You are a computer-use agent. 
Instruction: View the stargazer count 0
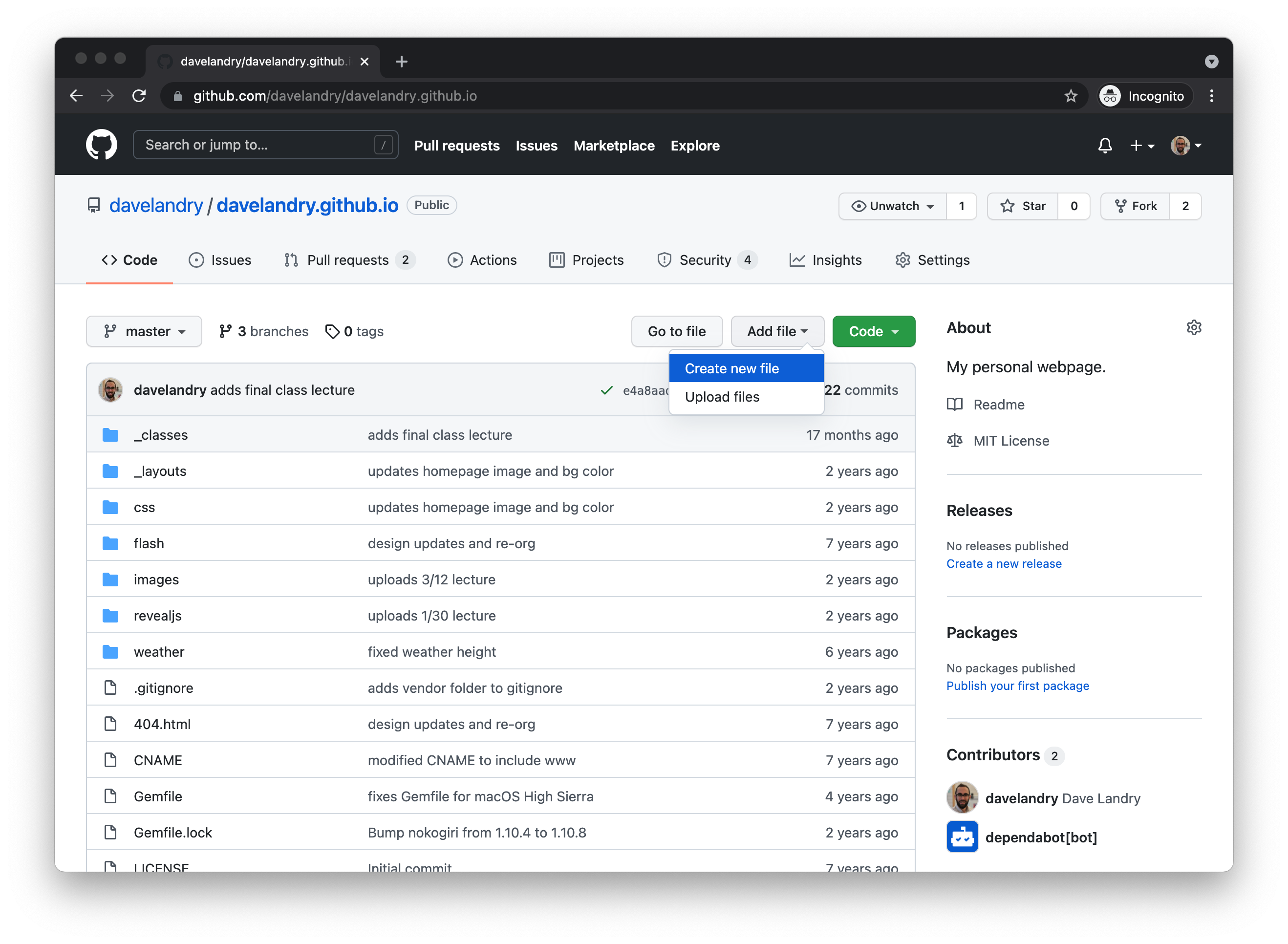pyautogui.click(x=1073, y=206)
